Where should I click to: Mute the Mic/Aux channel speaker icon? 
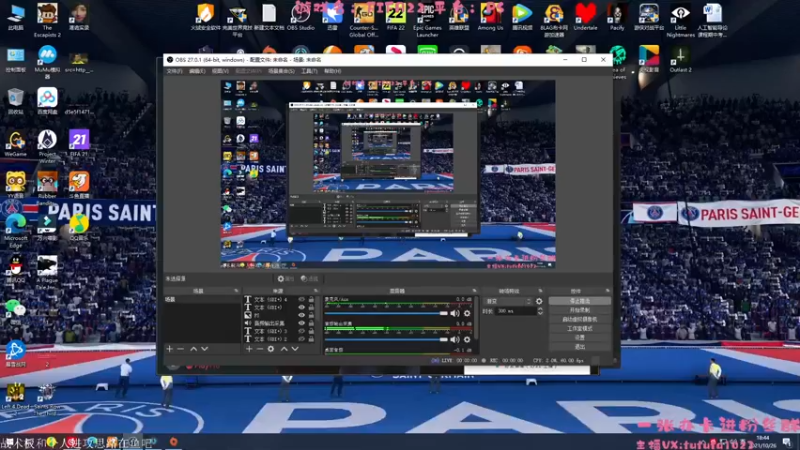click(x=455, y=313)
